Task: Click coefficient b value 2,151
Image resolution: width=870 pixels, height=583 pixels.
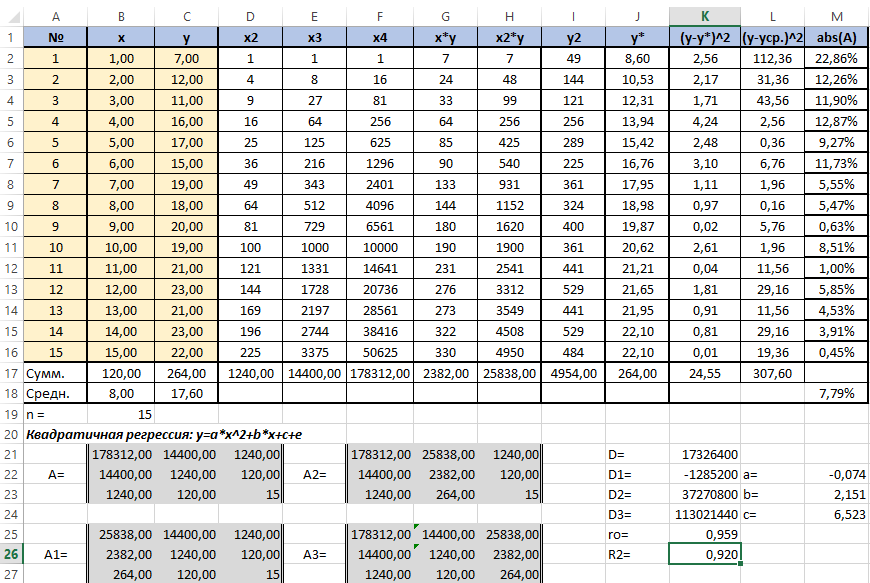Action: [836, 495]
